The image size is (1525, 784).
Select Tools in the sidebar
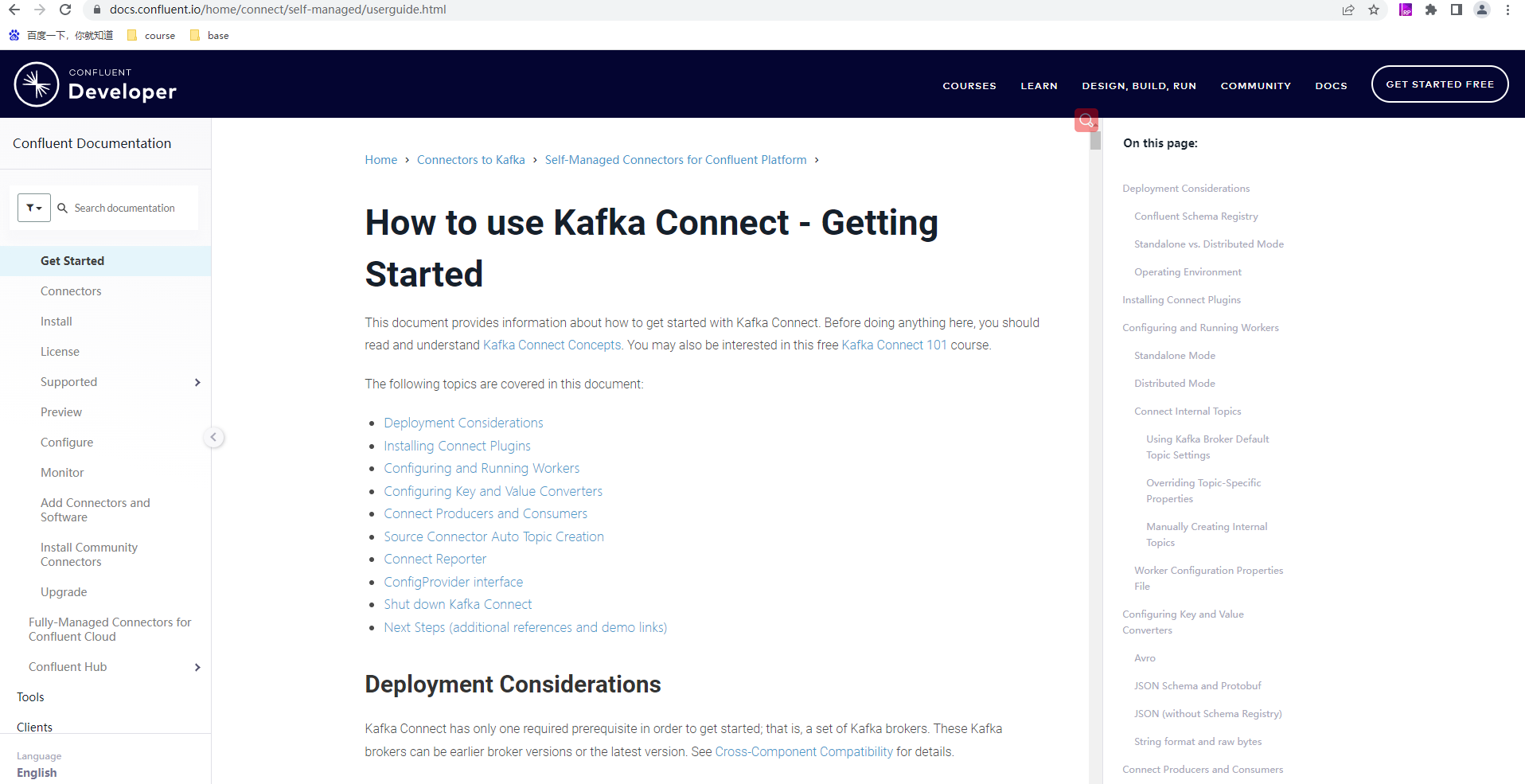click(x=30, y=697)
